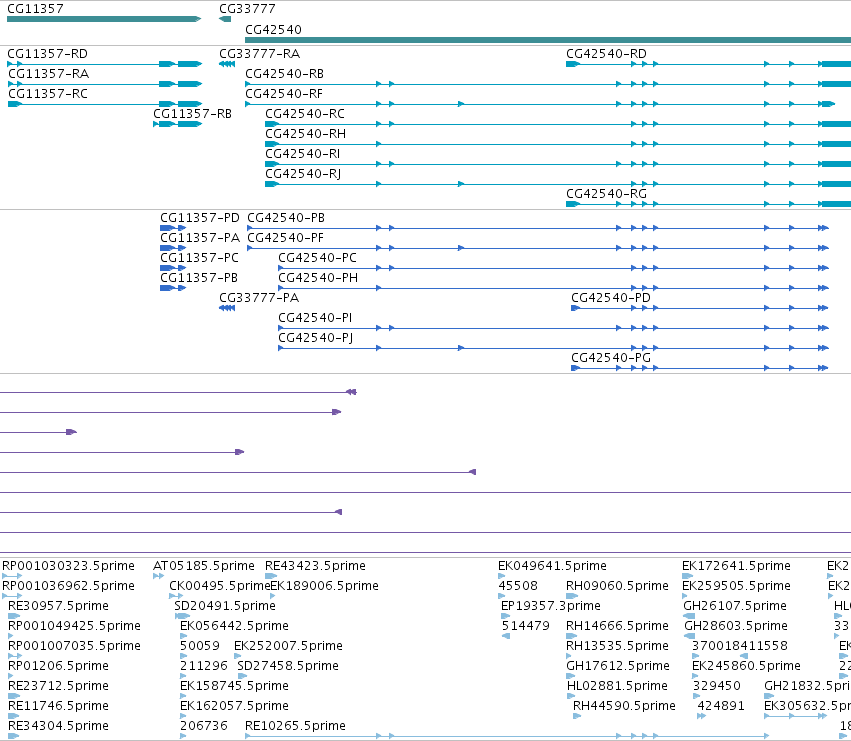Image resolution: width=851 pixels, height=741 pixels.
Task: Click protein label CG42540-PI
Action: pos(315,318)
